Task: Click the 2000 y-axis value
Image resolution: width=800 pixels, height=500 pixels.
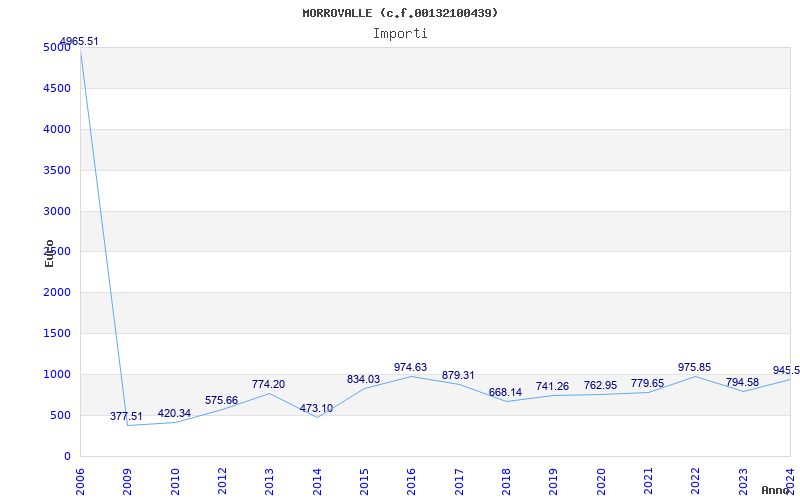Action: (x=57, y=293)
